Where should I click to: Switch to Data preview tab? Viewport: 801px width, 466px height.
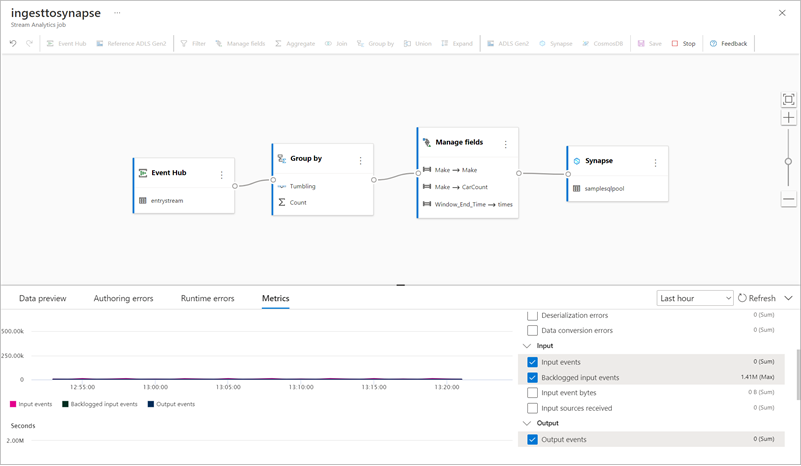[42, 298]
